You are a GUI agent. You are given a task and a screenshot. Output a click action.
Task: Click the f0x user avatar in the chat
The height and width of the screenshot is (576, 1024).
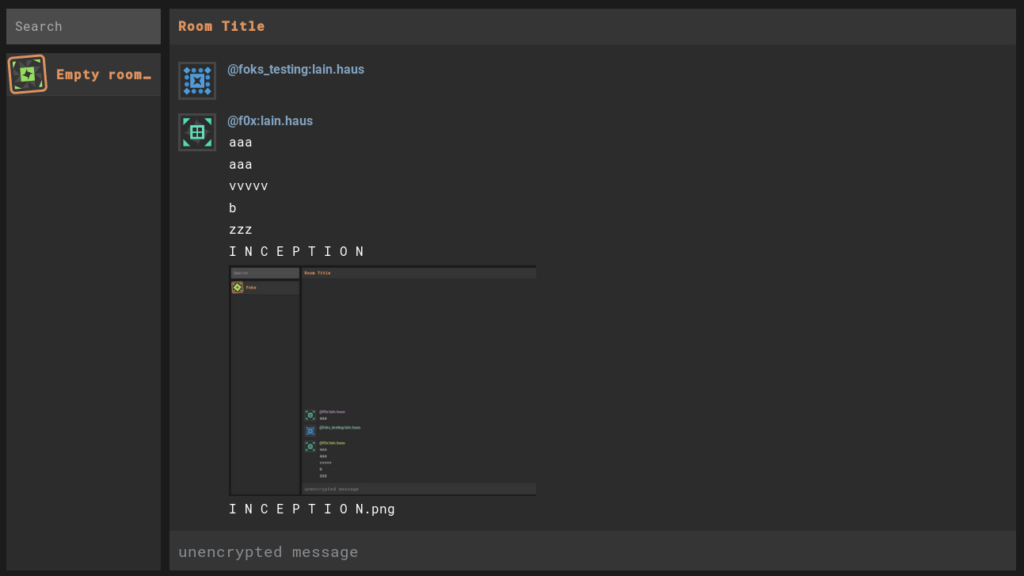[x=197, y=132]
